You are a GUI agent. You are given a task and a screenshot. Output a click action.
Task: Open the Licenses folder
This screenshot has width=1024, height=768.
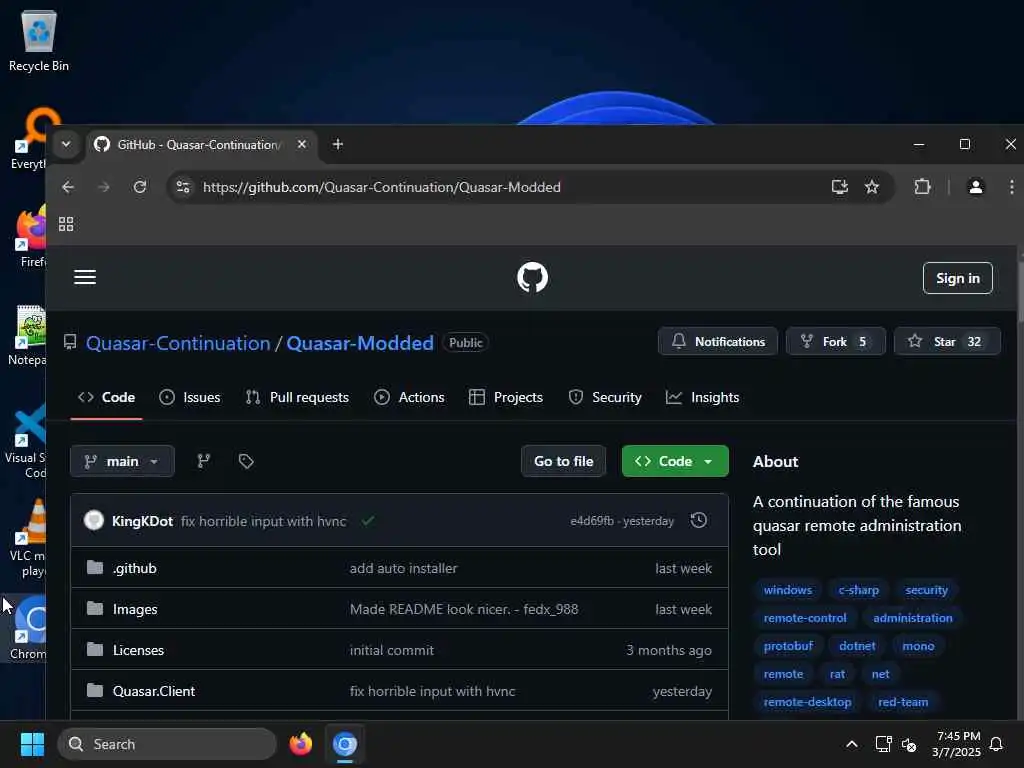tap(138, 650)
